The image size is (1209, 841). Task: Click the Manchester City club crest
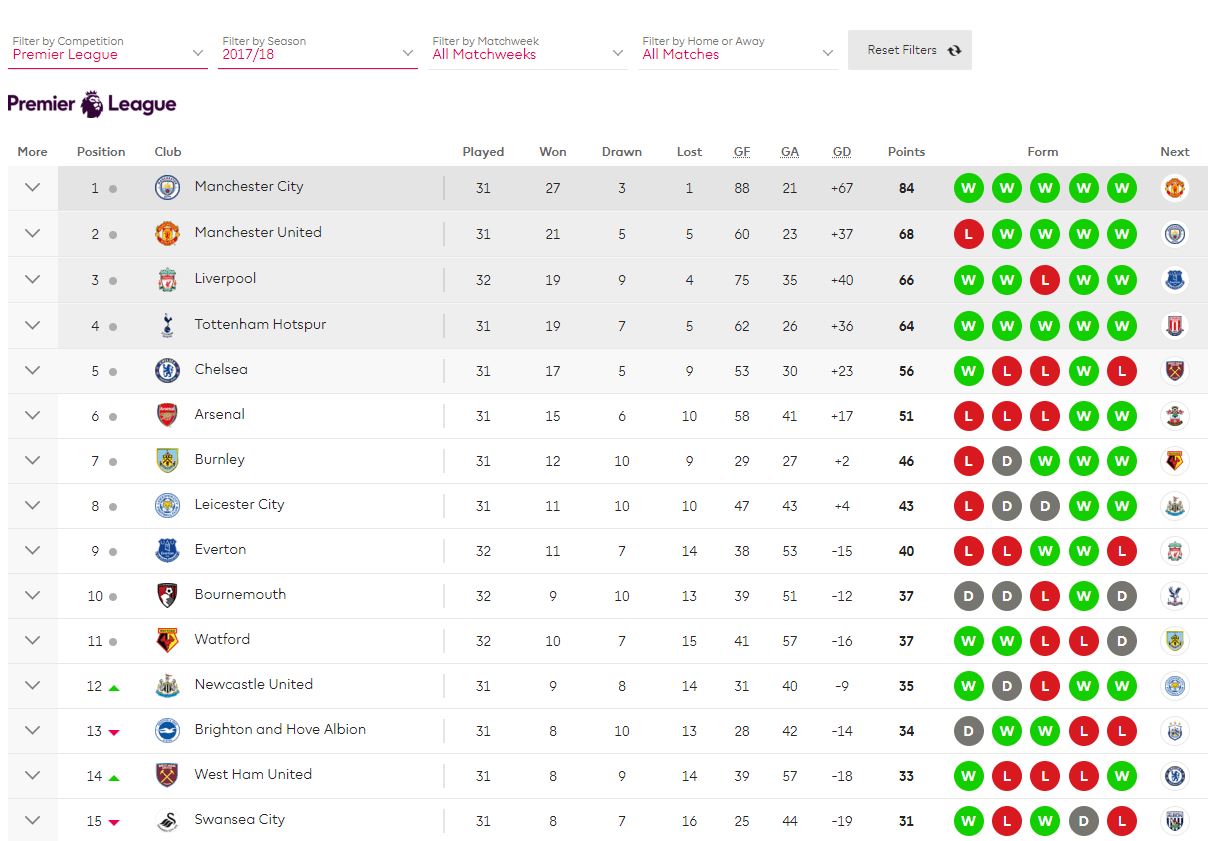pos(167,188)
